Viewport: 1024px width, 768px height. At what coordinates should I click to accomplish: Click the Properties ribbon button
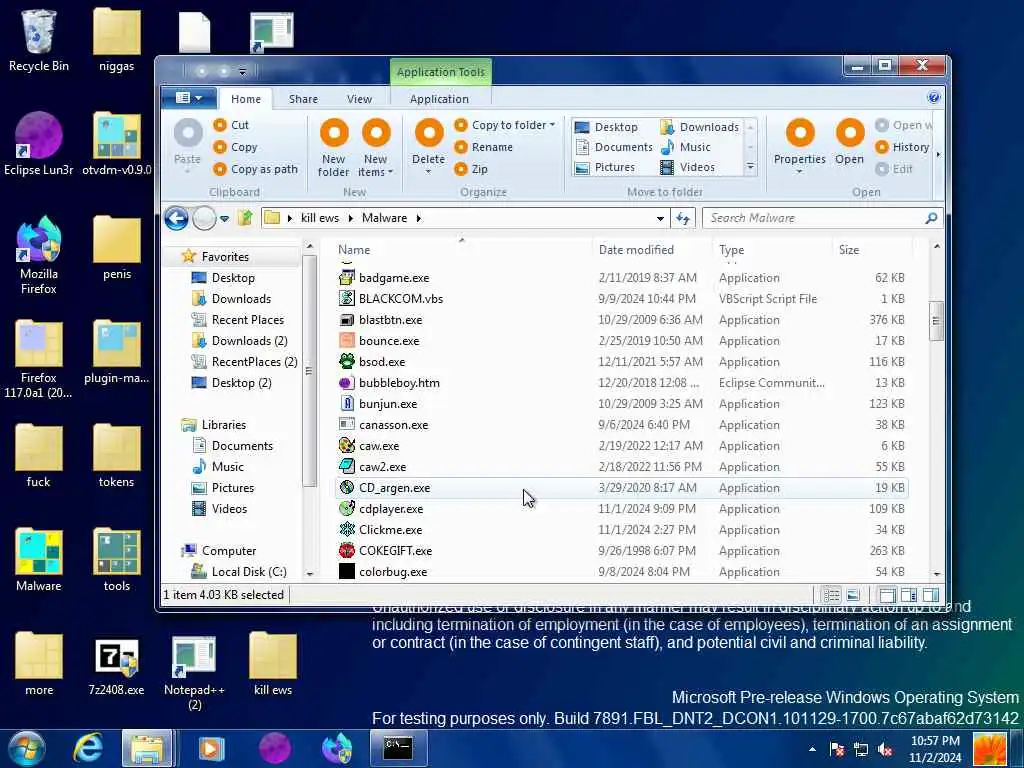coord(799,146)
